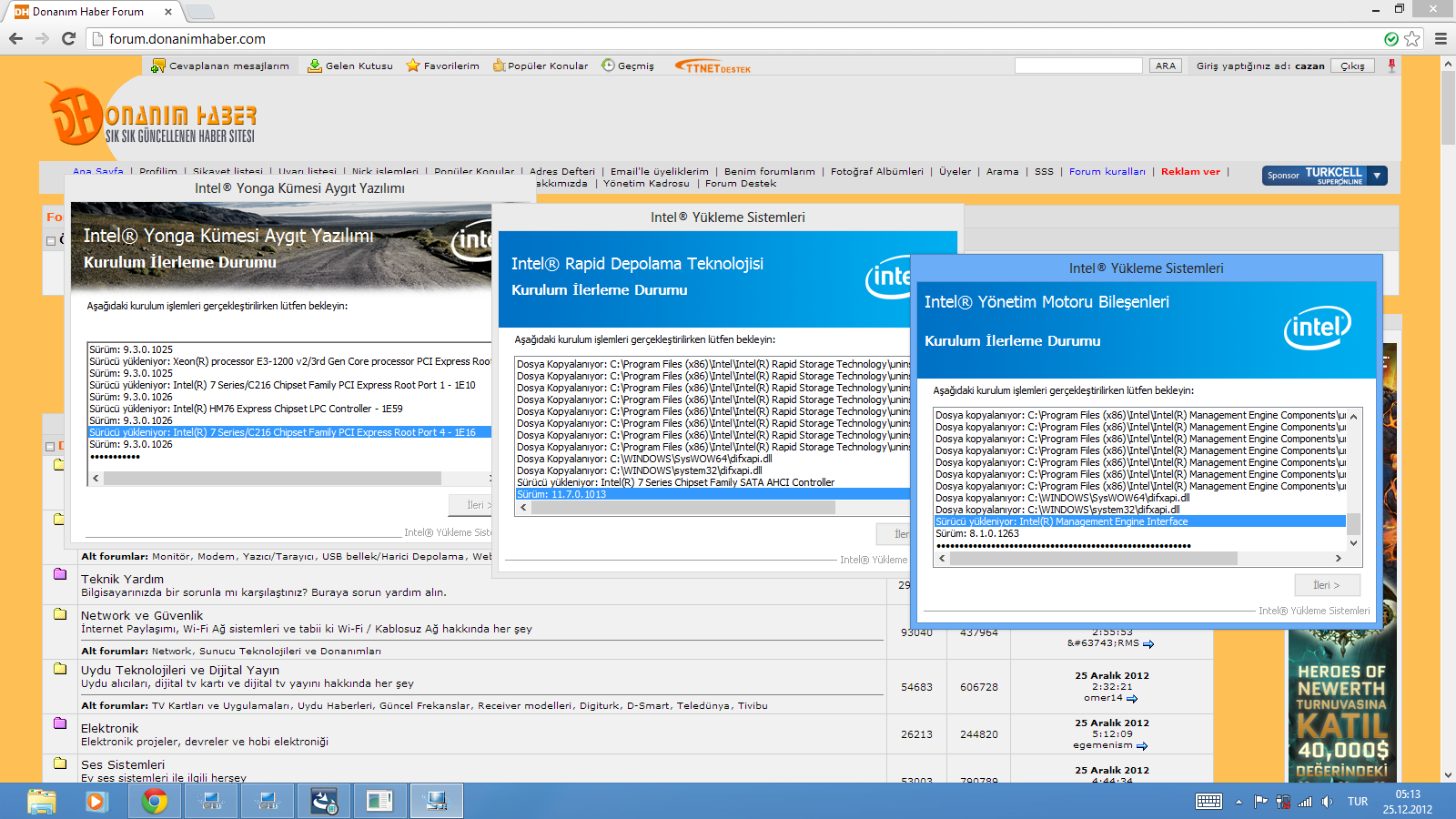Viewport: 1456px width, 819px height.
Task: Open the Forum kuralları link
Action: 1107,171
